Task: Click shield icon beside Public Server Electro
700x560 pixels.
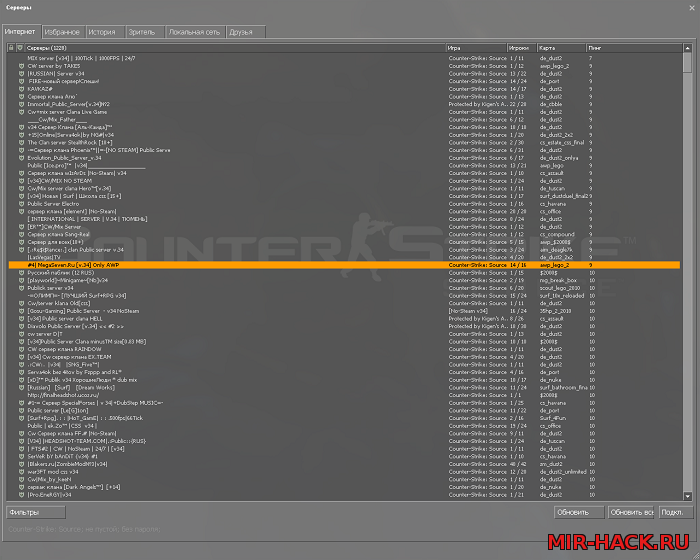Action: point(20,203)
